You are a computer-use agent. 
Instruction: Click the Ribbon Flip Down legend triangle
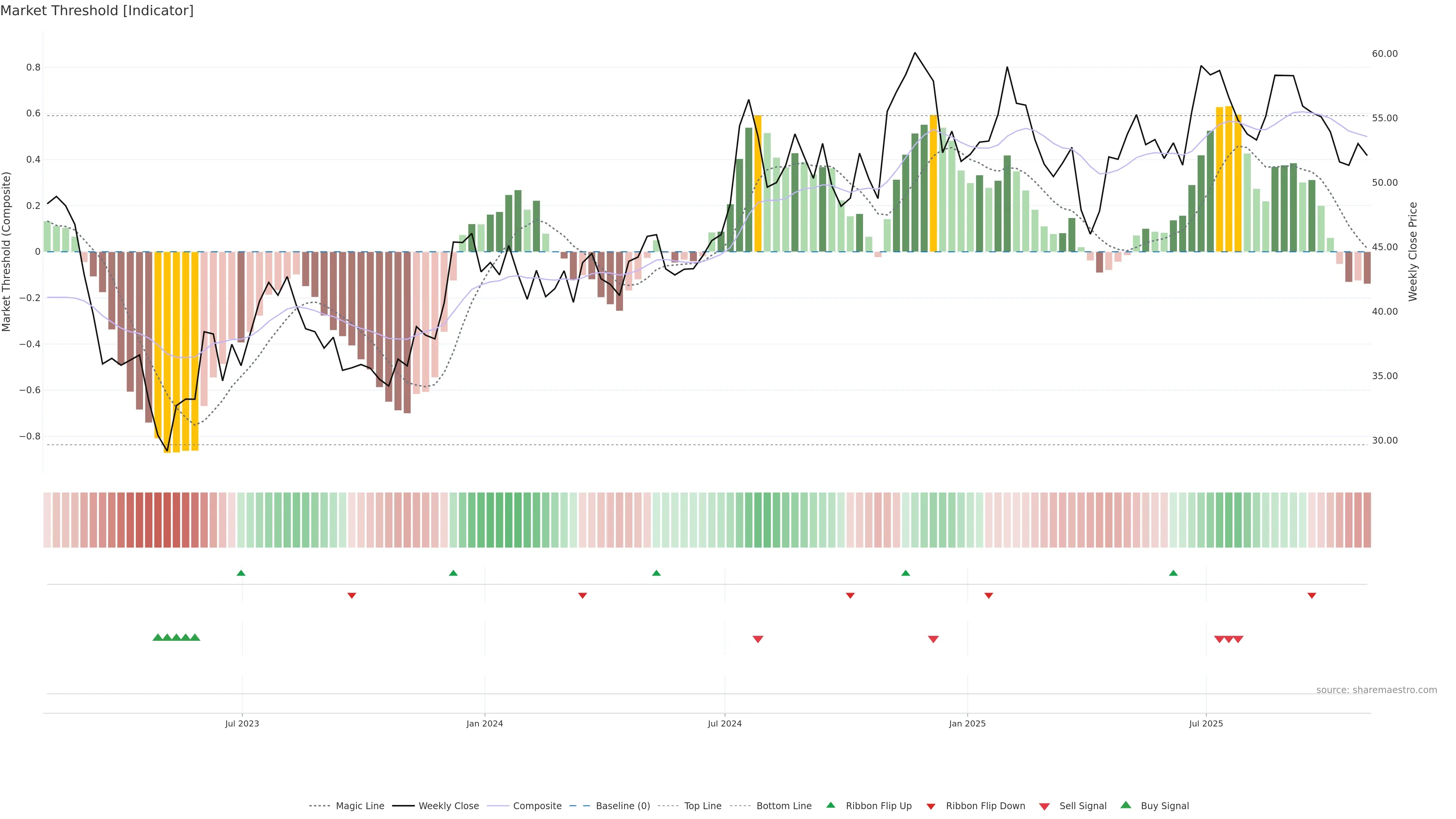(931, 806)
